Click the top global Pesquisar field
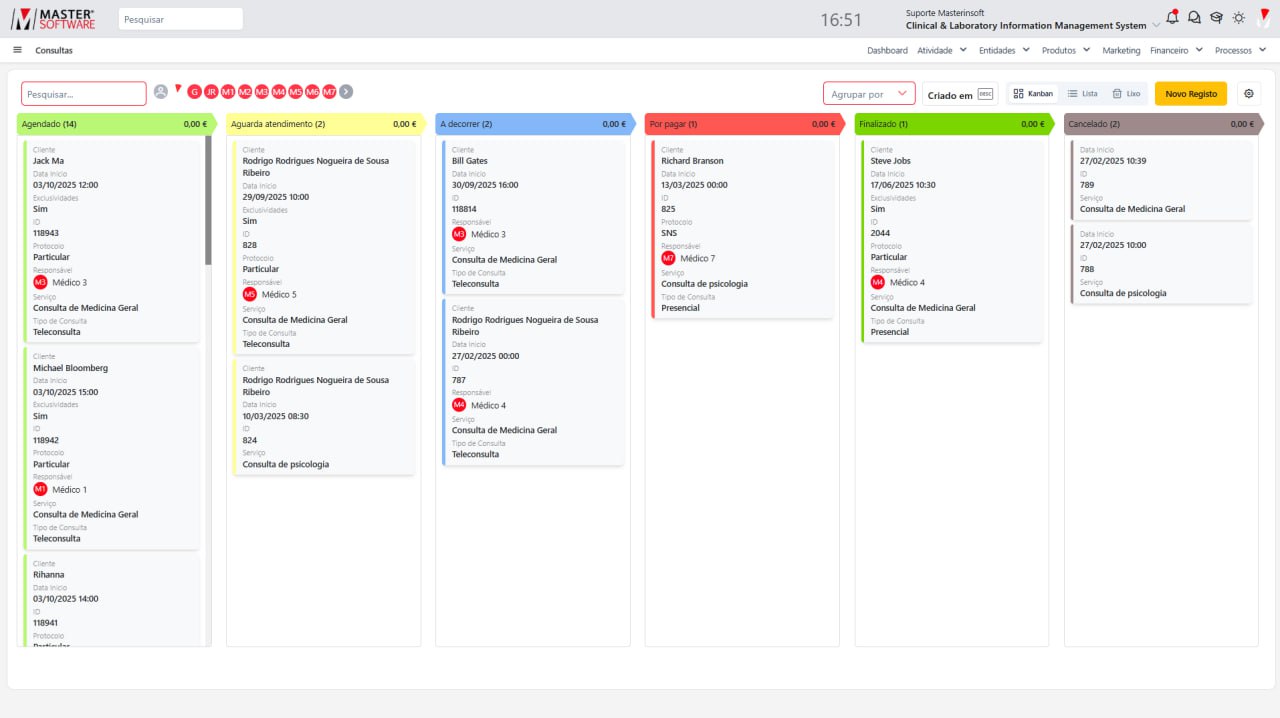 [180, 19]
